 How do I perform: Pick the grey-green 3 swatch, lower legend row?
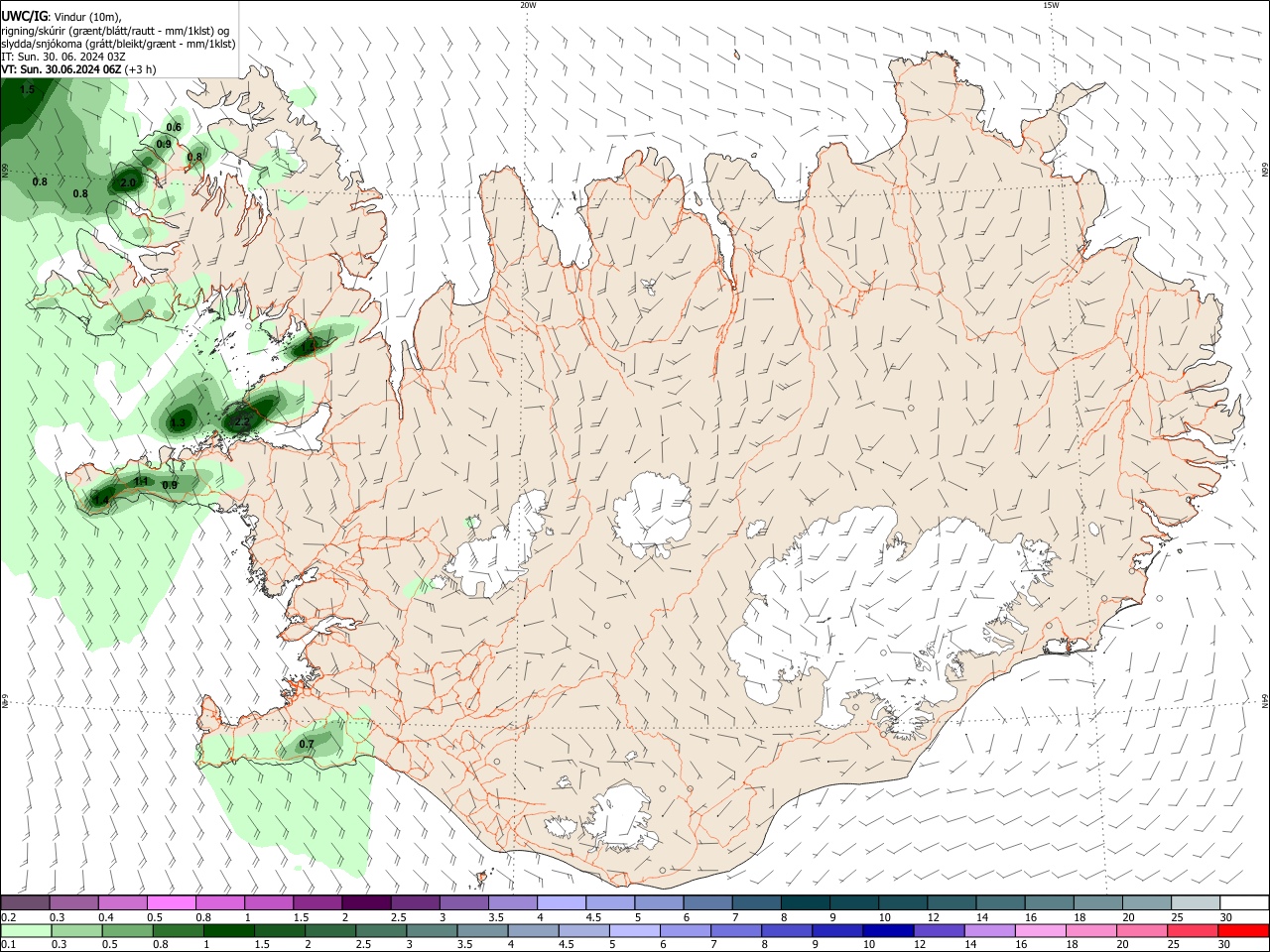433,930
